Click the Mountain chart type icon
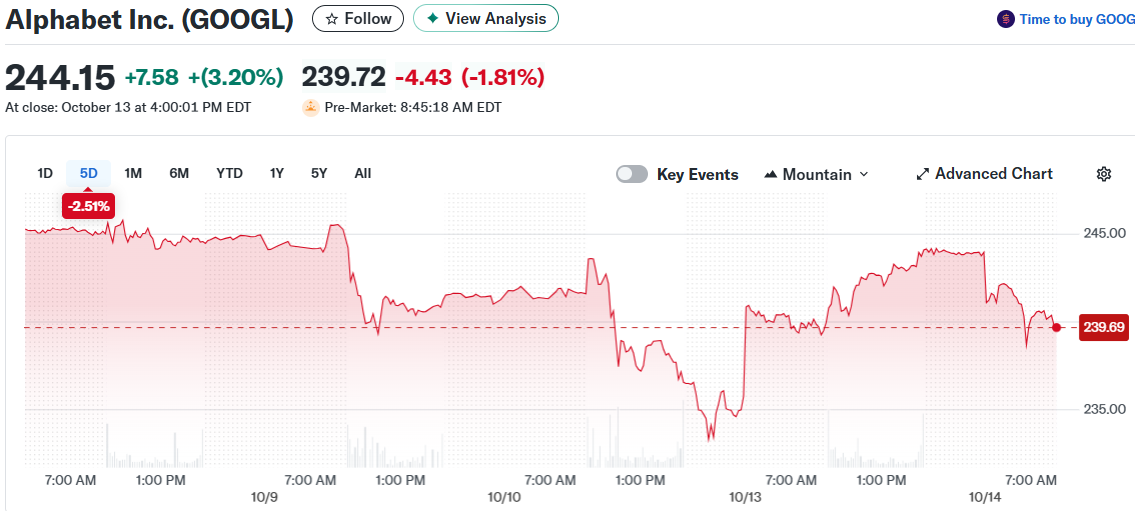 pos(770,175)
